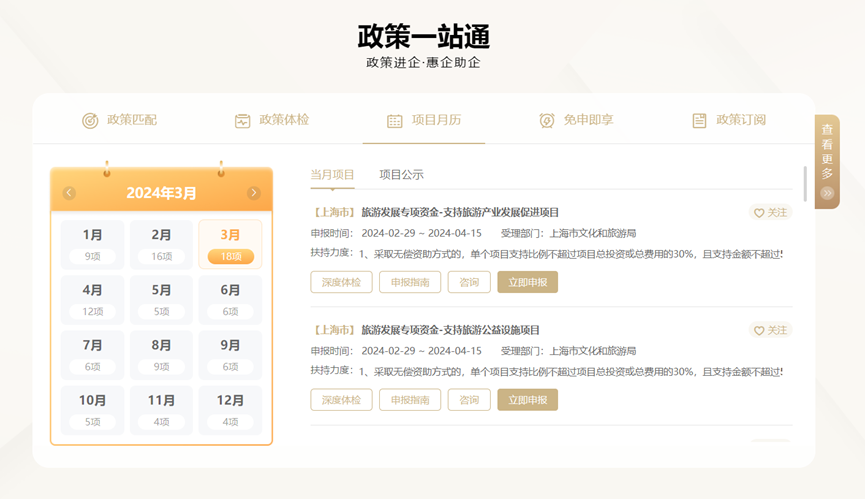Select 8月 with 9项 in calendar
The height and width of the screenshot is (499, 865).
pyautogui.click(x=162, y=355)
